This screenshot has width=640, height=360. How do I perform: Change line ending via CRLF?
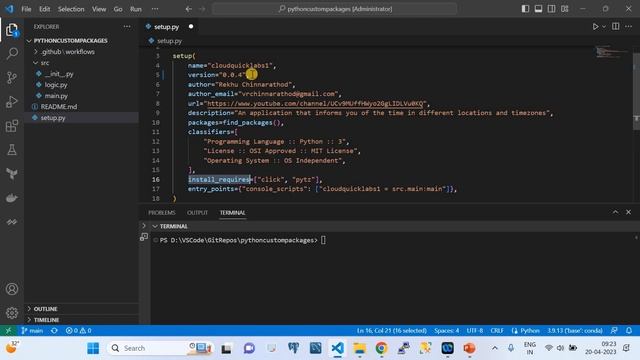pos(497,331)
